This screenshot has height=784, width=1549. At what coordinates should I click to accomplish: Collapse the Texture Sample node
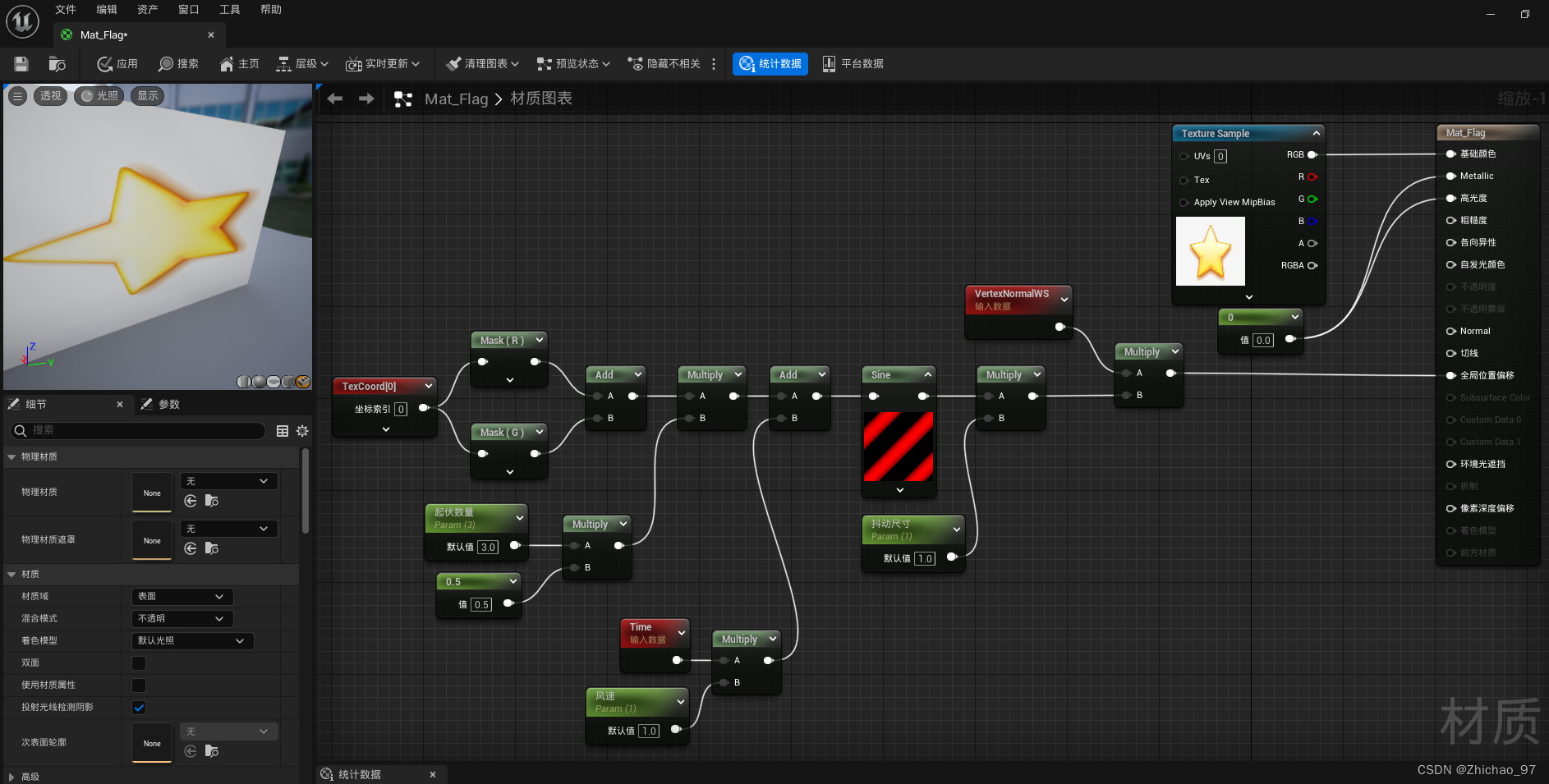[1317, 133]
